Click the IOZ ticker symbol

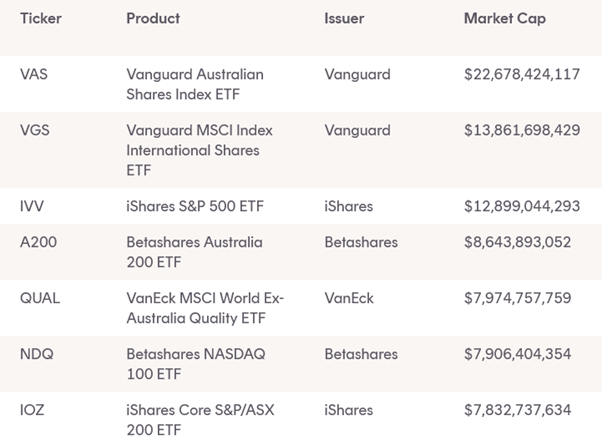pyautogui.click(x=33, y=410)
